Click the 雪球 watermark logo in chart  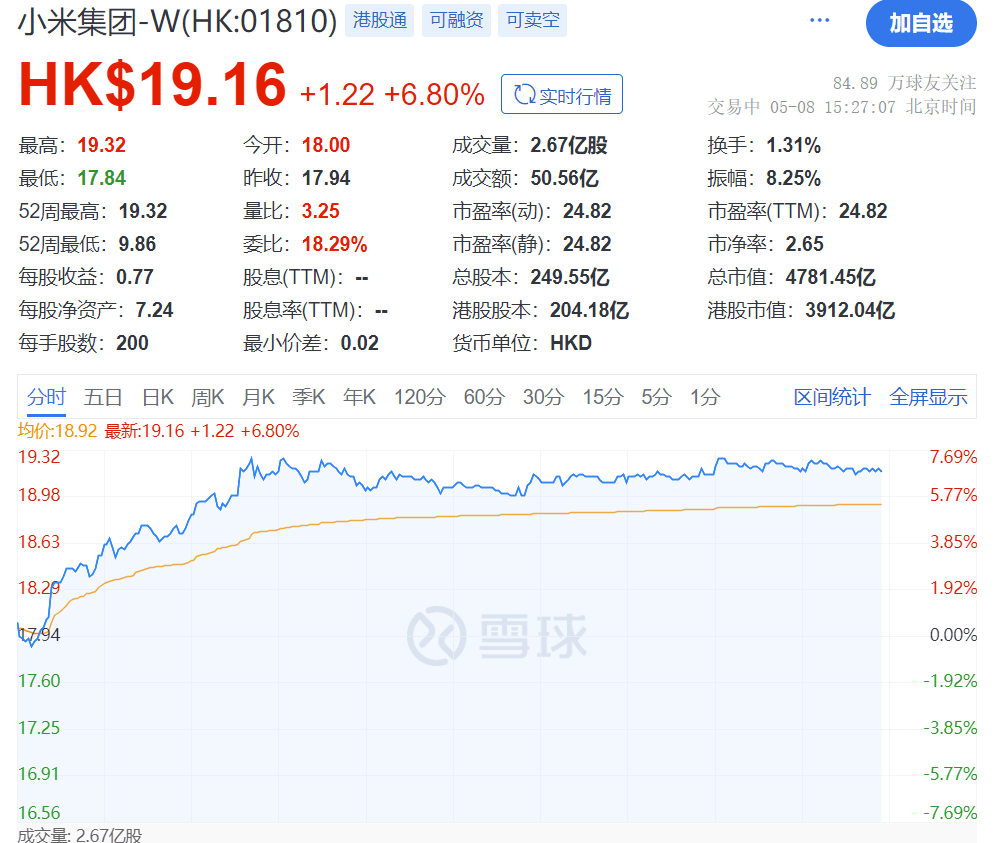pyautogui.click(x=497, y=634)
